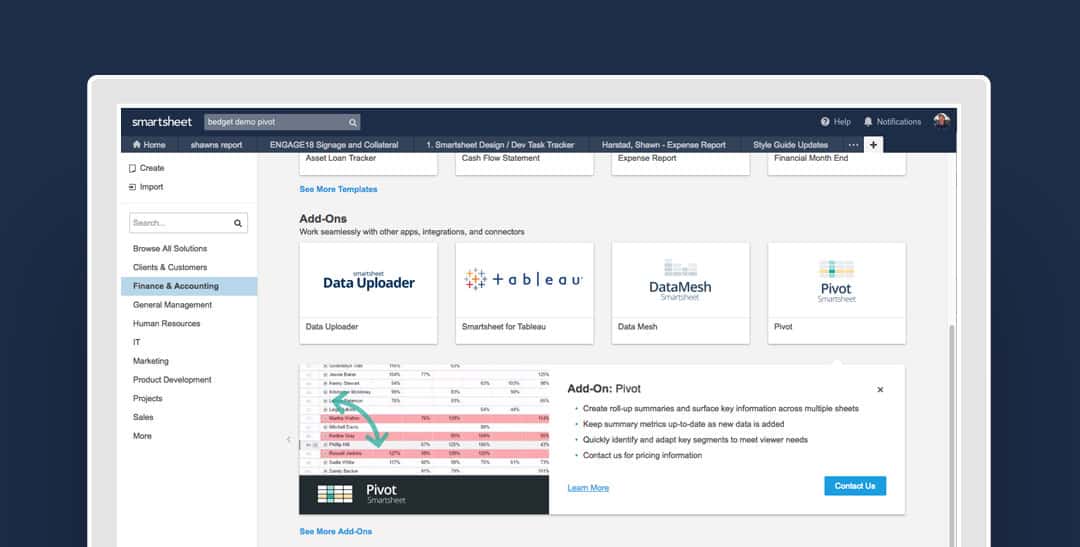This screenshot has height=547, width=1080.
Task: Click the search magnifier in top bar
Action: (353, 123)
